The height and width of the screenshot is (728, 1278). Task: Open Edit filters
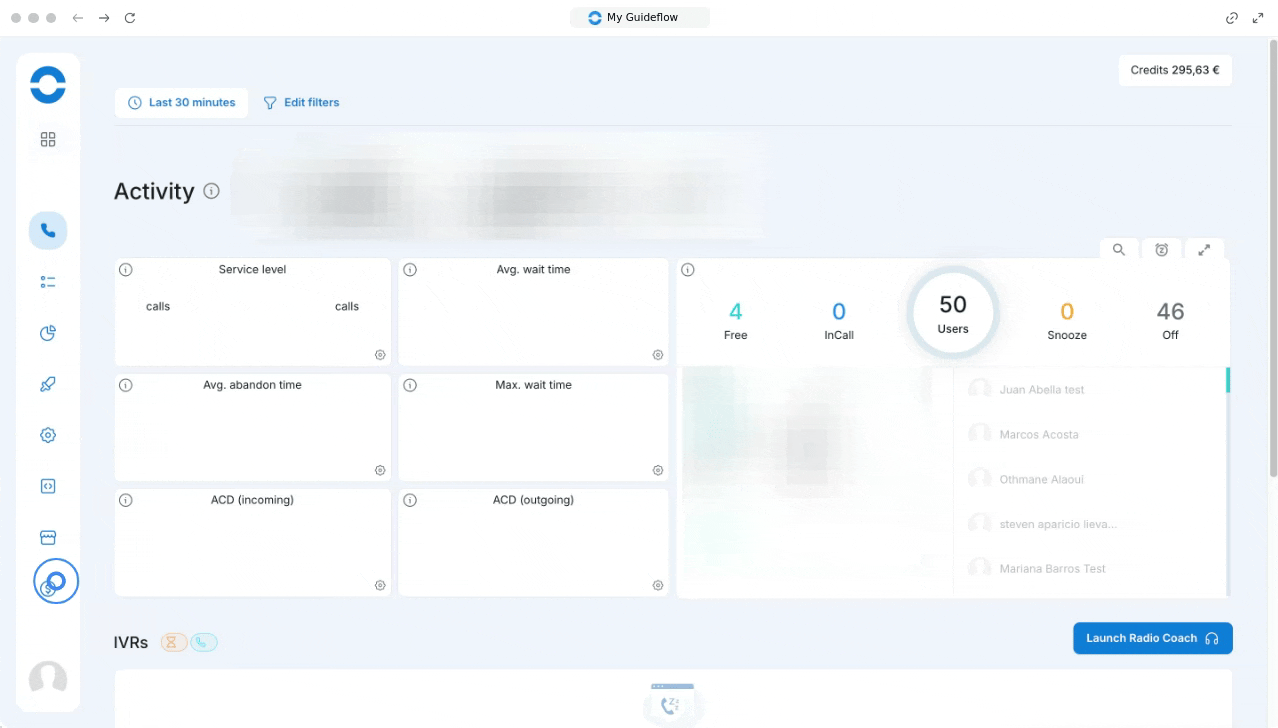(301, 103)
